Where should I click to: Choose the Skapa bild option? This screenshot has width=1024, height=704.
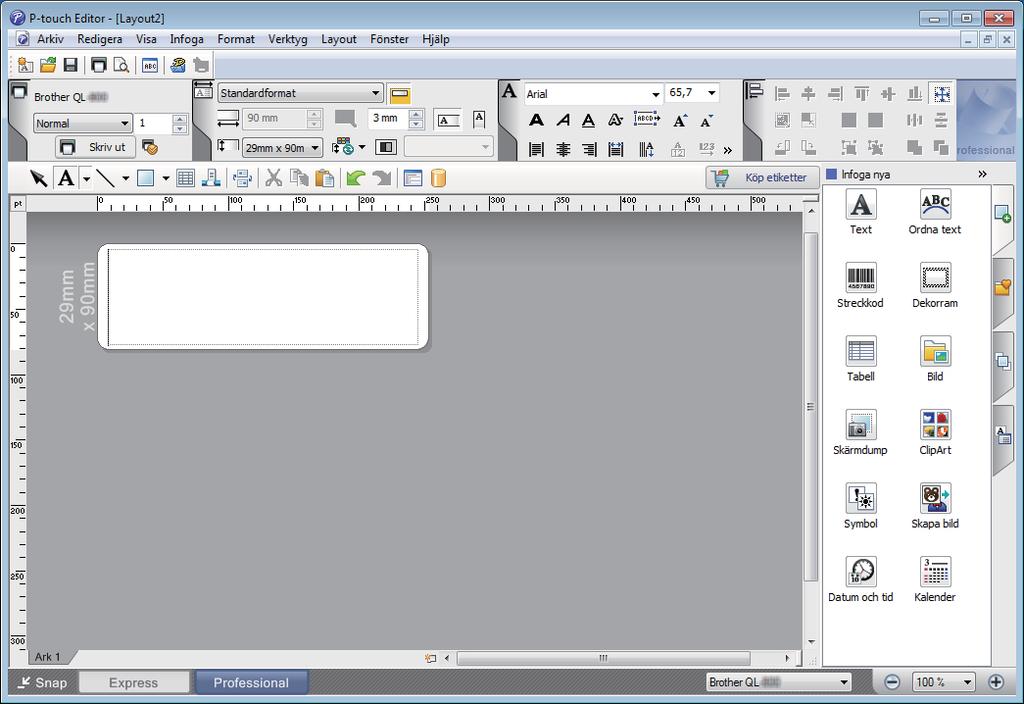[x=935, y=506]
